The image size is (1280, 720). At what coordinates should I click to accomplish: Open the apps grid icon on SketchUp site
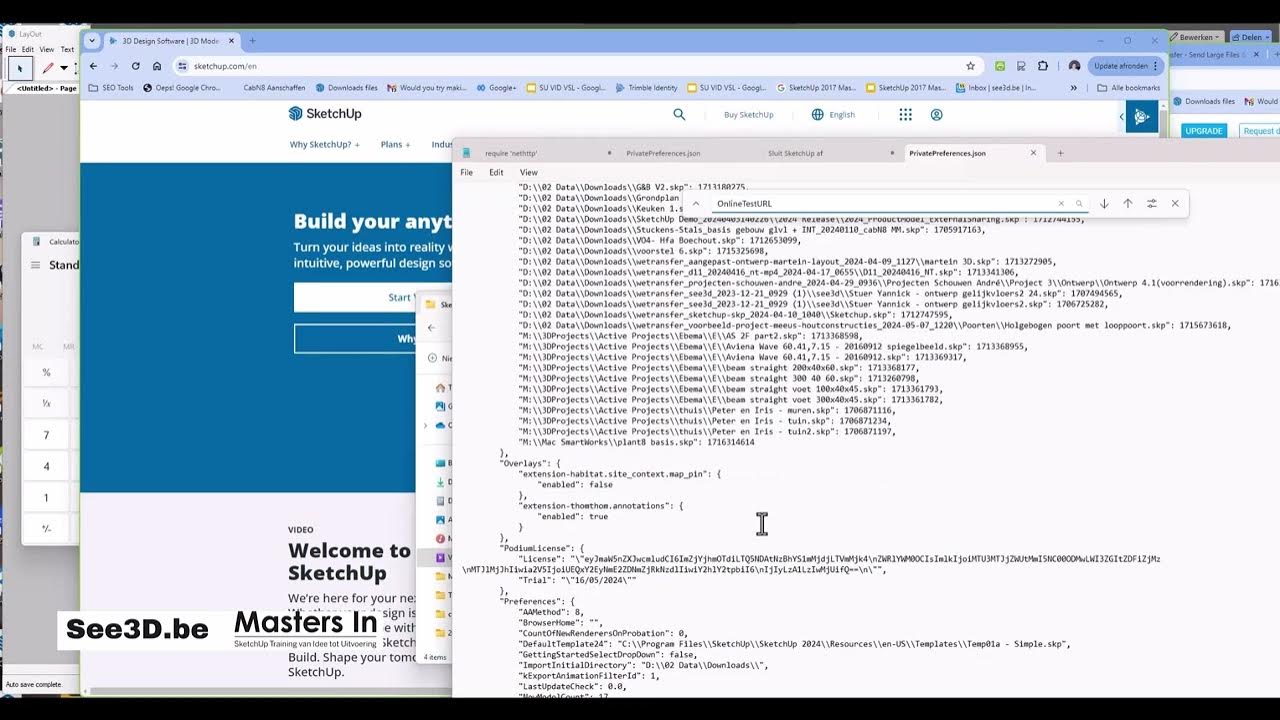click(905, 115)
